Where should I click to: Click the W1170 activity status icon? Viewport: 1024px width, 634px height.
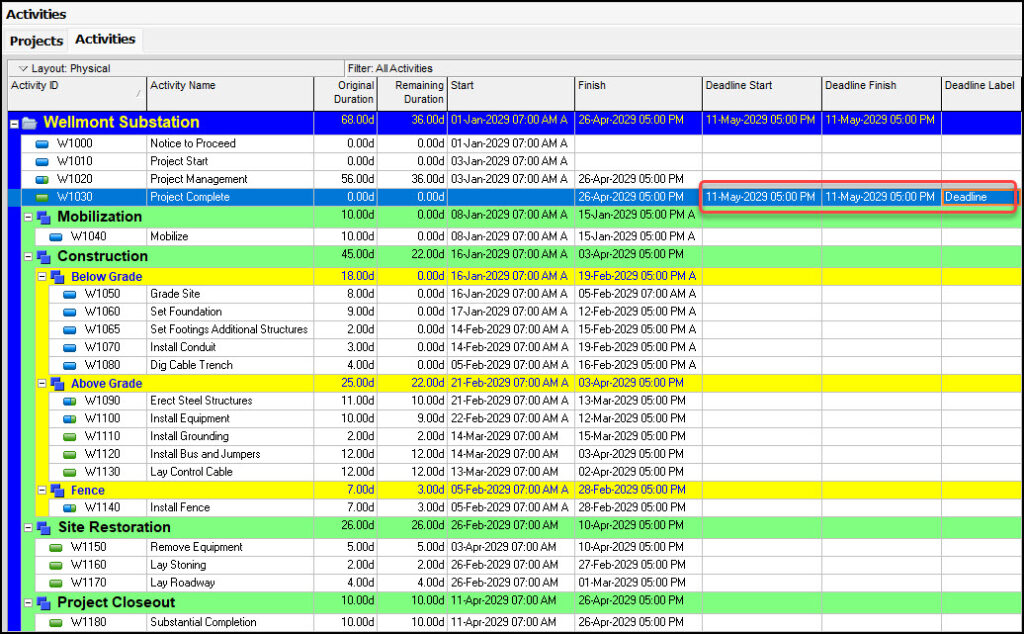[56, 582]
